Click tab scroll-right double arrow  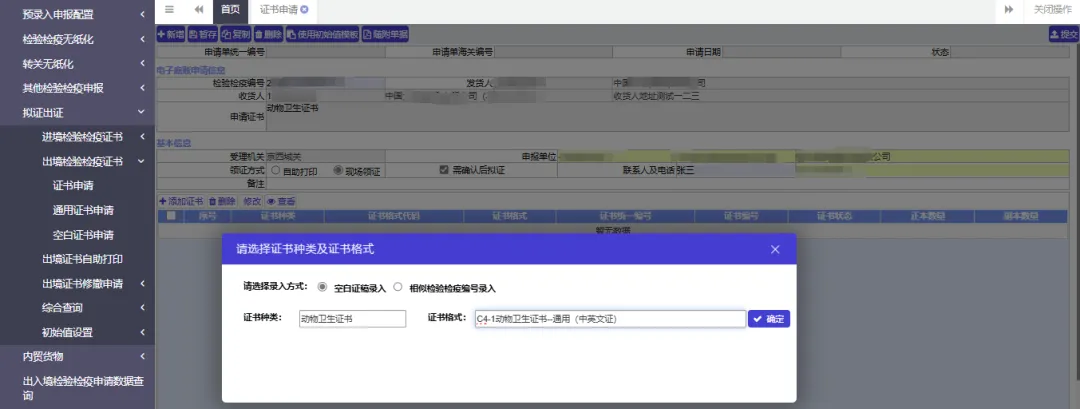coord(1009,10)
